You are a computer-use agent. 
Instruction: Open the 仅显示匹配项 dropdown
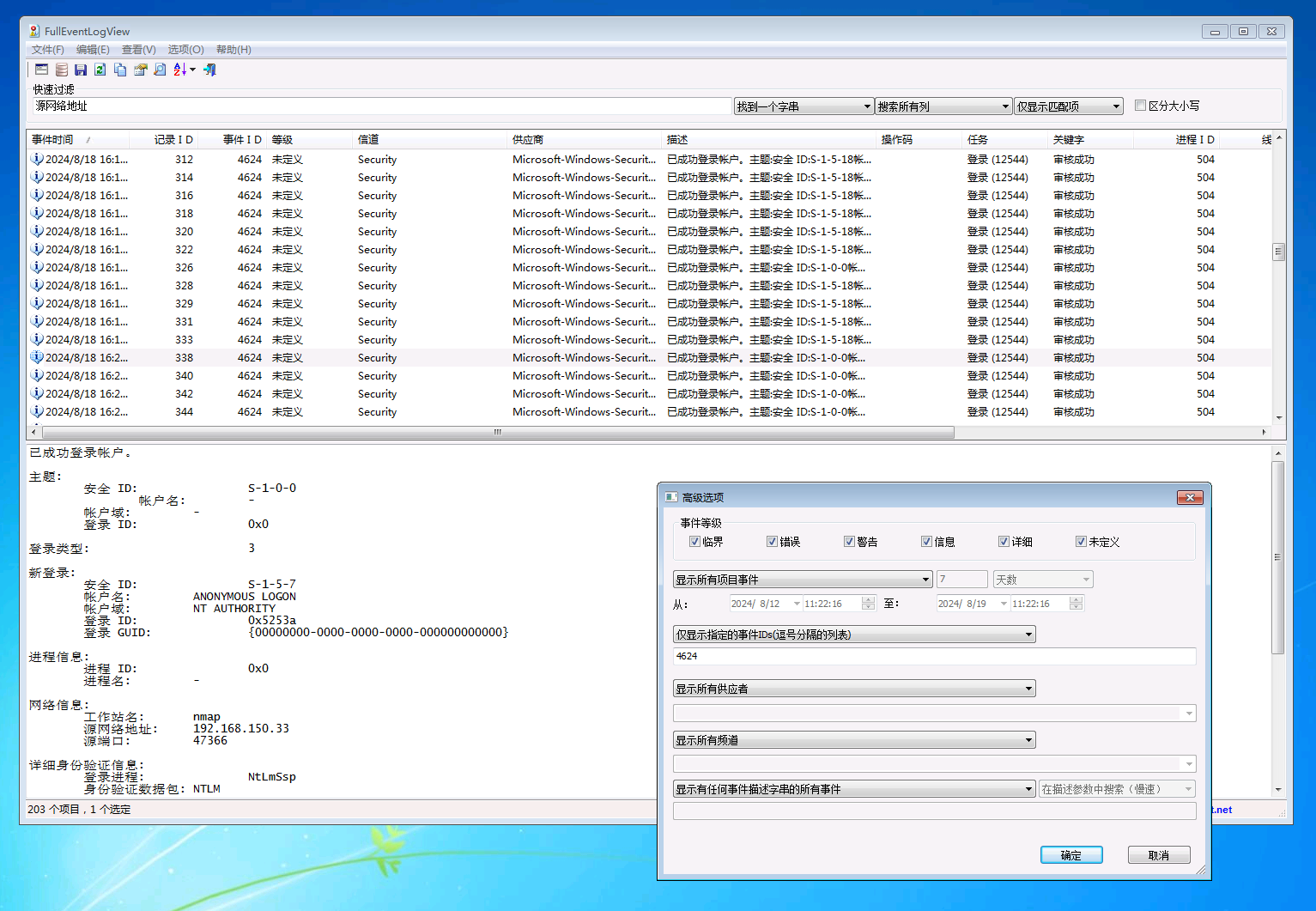(x=1069, y=106)
